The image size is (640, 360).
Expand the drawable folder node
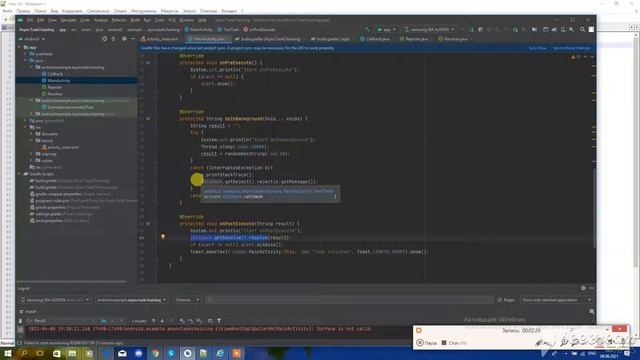click(32, 133)
